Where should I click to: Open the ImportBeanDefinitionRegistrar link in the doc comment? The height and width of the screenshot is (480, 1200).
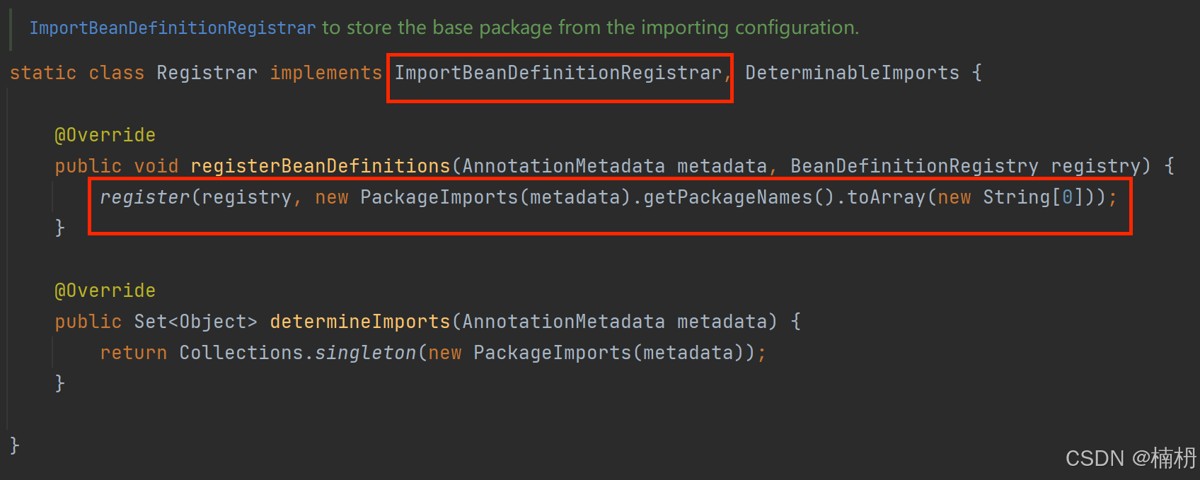173,27
